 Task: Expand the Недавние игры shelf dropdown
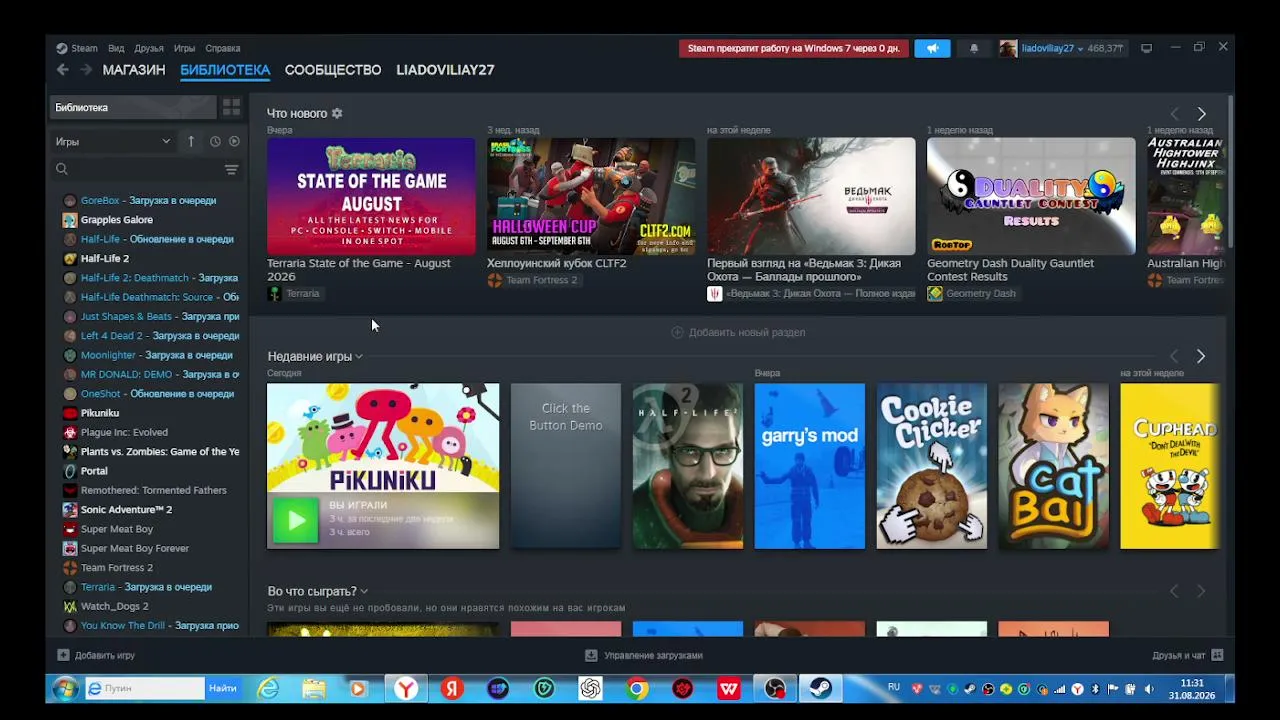(x=359, y=357)
